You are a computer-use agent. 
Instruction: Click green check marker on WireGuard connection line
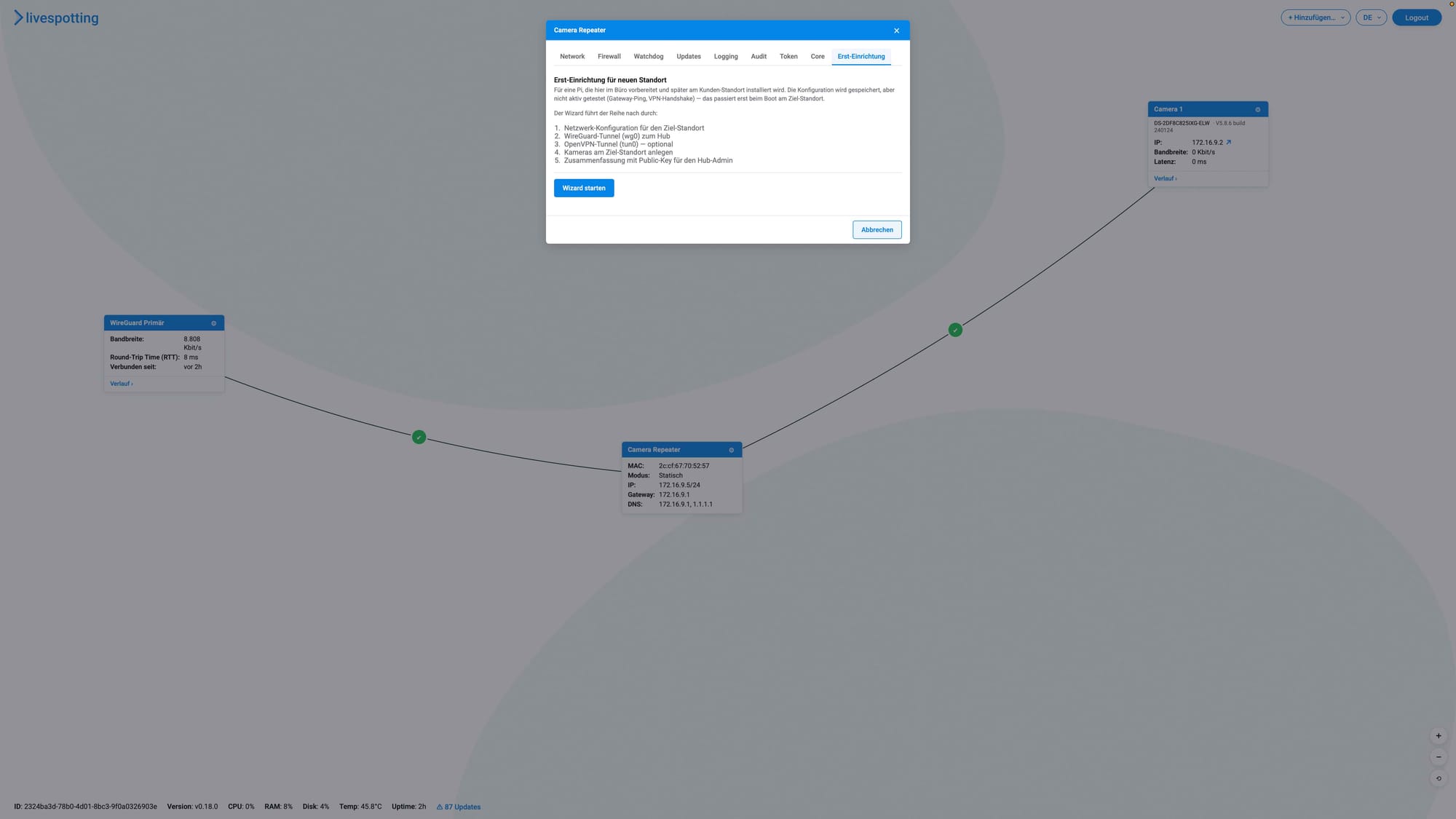(419, 438)
